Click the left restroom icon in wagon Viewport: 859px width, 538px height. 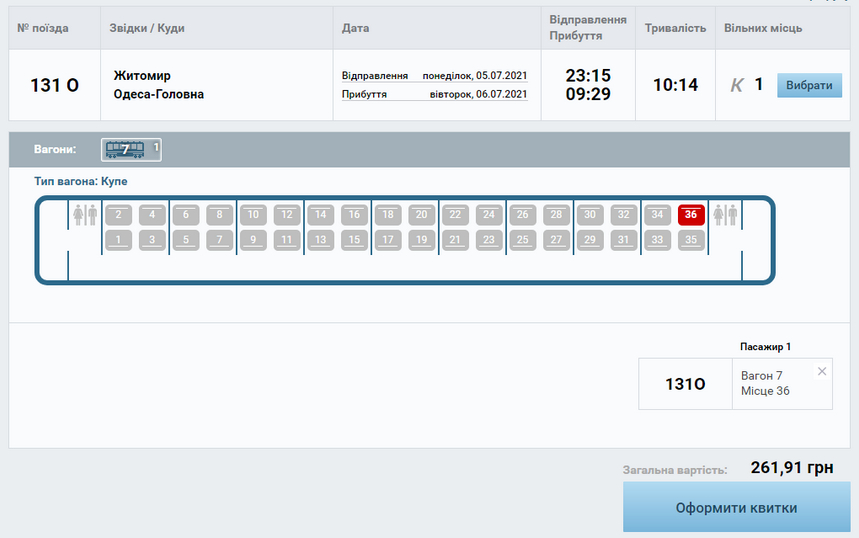(85, 215)
